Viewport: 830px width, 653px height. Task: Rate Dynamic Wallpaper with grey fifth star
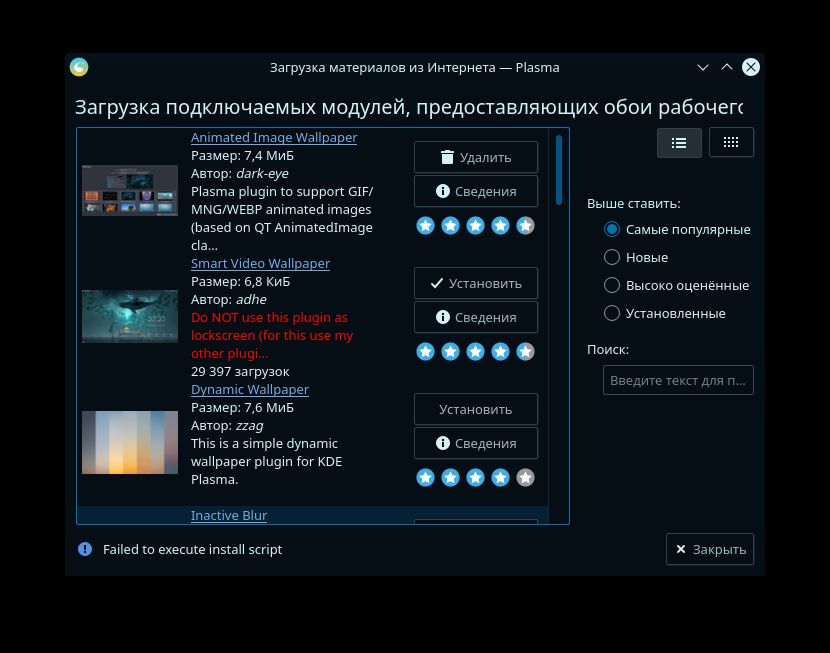(525, 477)
